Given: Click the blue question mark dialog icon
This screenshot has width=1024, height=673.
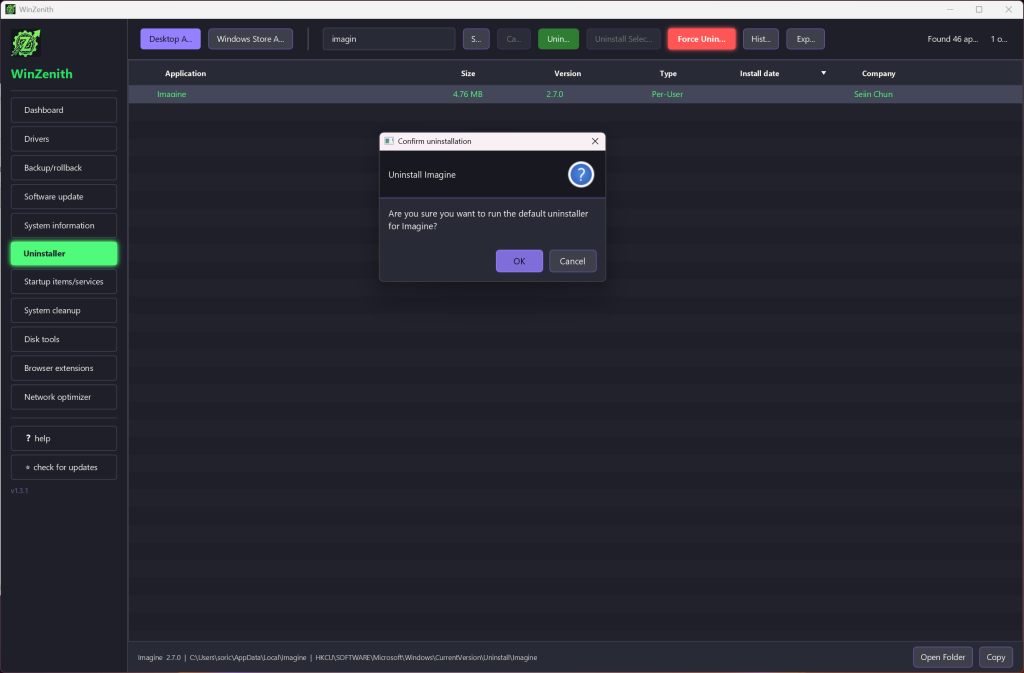Looking at the screenshot, I should (x=581, y=175).
